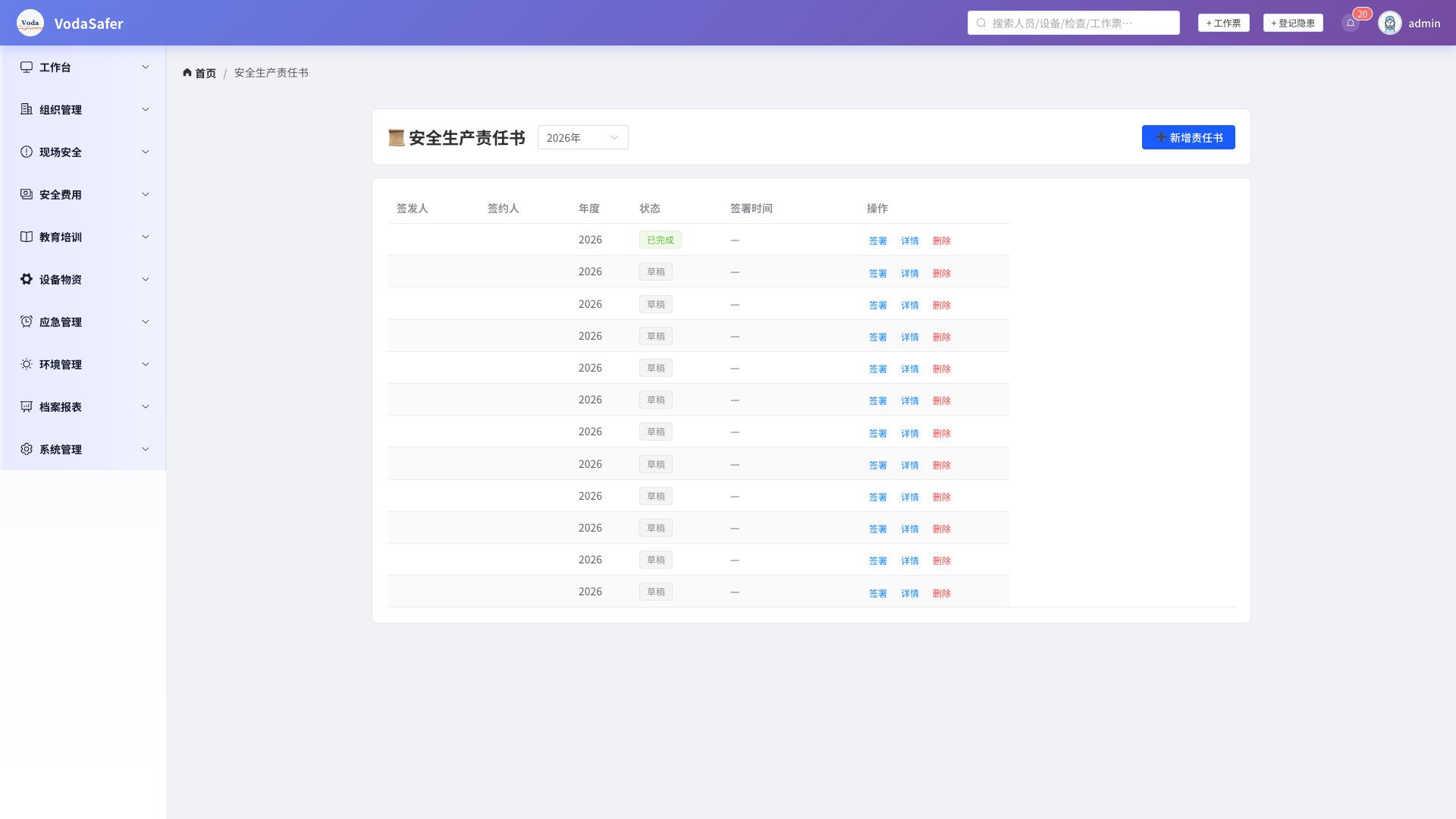Click the + 登记隐患 button

pyautogui.click(x=1293, y=23)
